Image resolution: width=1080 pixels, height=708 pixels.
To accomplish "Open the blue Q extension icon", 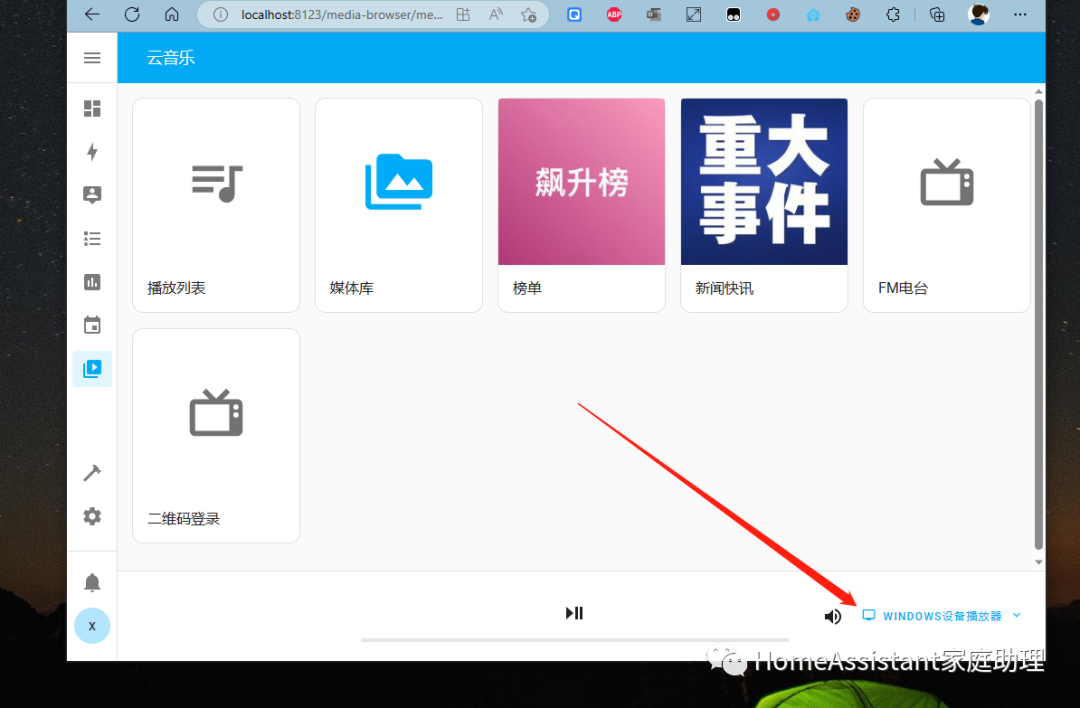I will tap(574, 14).
